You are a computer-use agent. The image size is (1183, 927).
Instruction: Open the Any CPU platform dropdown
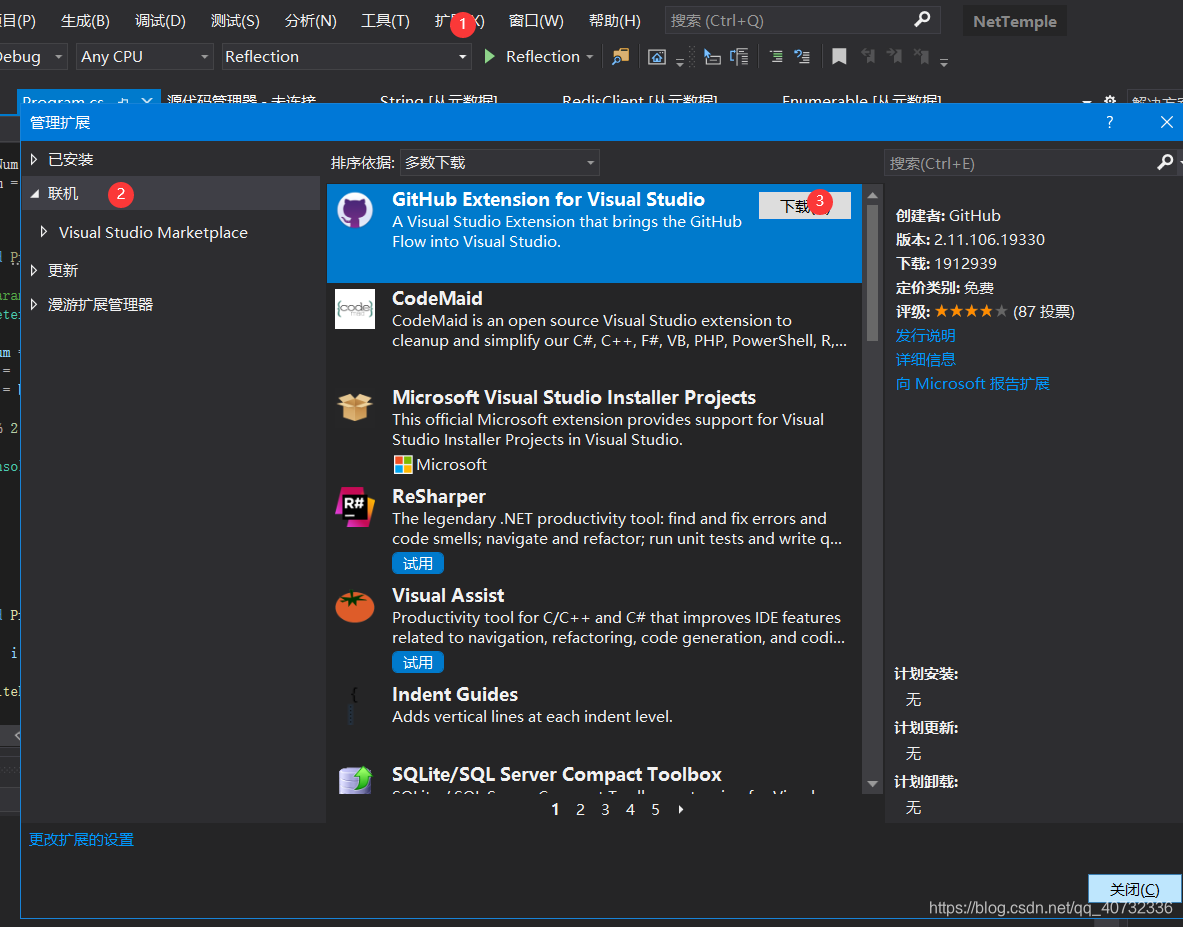[143, 57]
